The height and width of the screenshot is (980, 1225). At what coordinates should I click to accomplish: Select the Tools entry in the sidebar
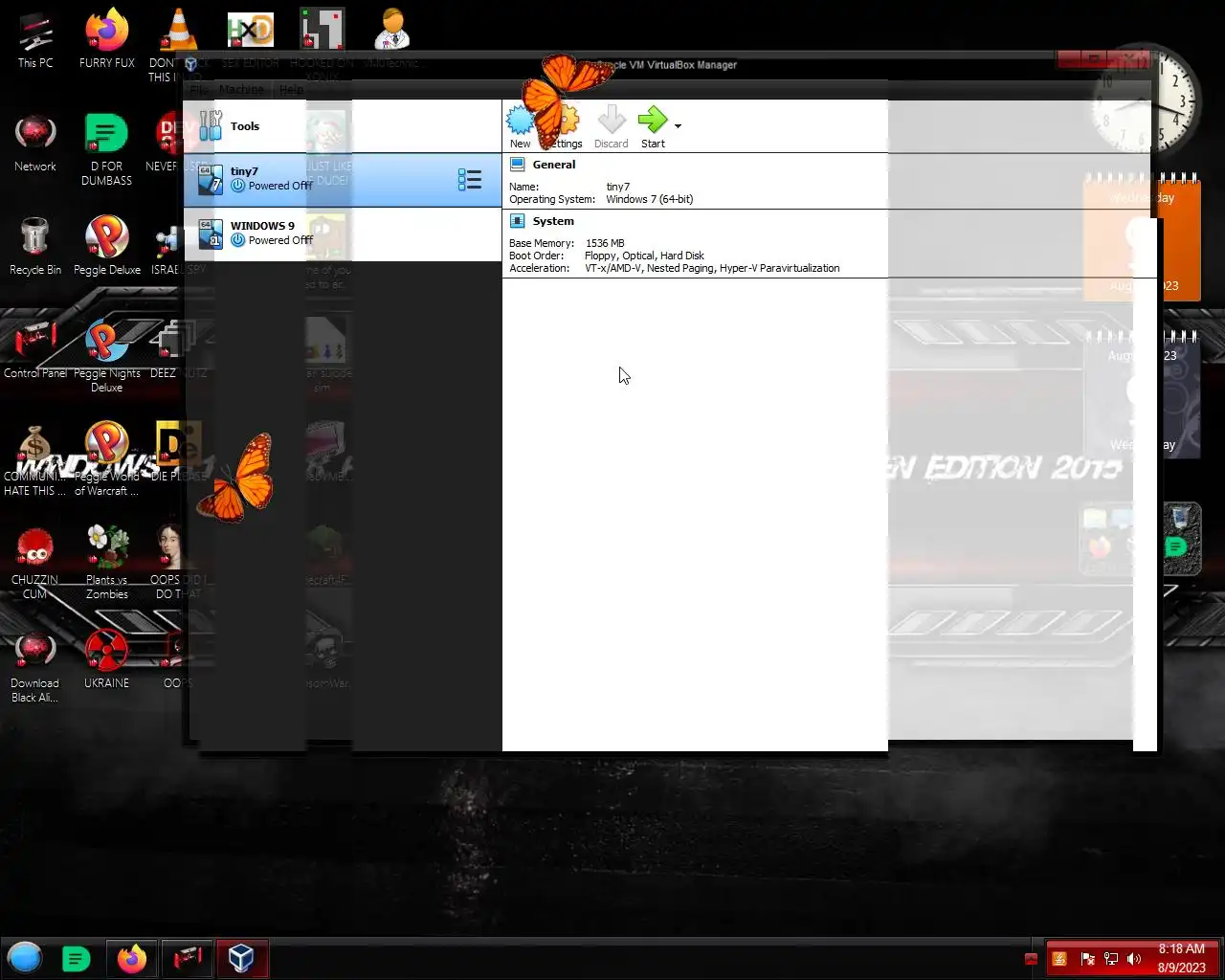(343, 126)
